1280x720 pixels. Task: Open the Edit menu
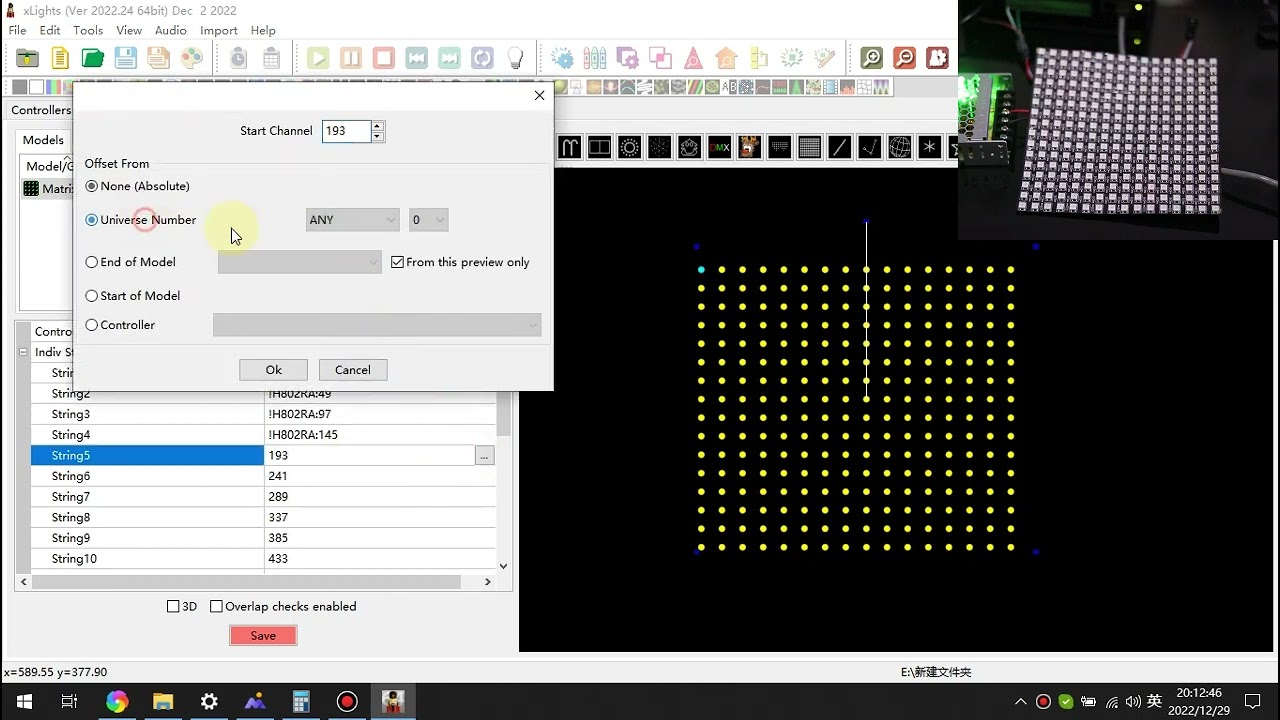(x=50, y=30)
